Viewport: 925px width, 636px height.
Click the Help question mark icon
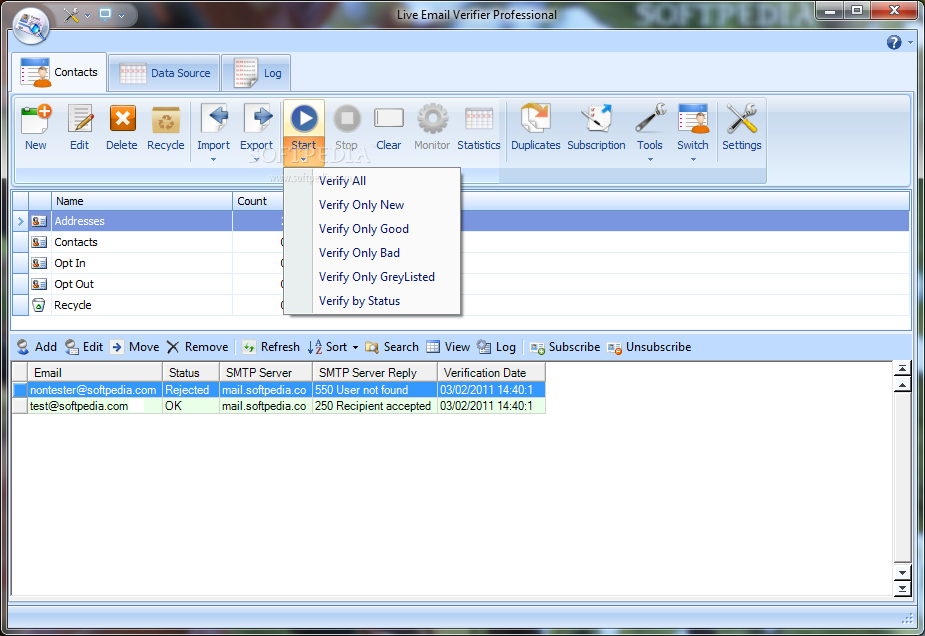[894, 42]
